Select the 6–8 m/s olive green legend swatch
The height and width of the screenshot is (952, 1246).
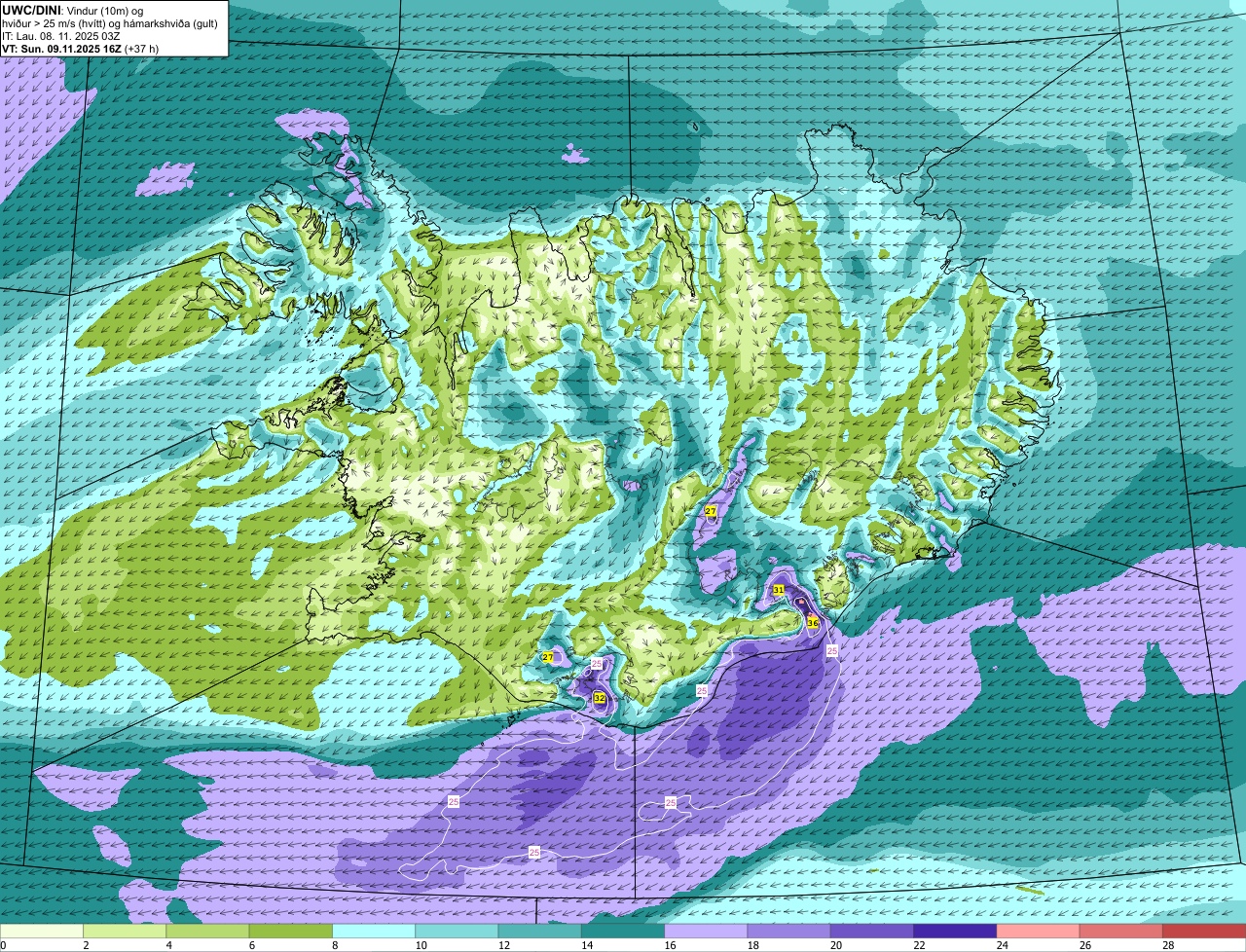[x=291, y=931]
